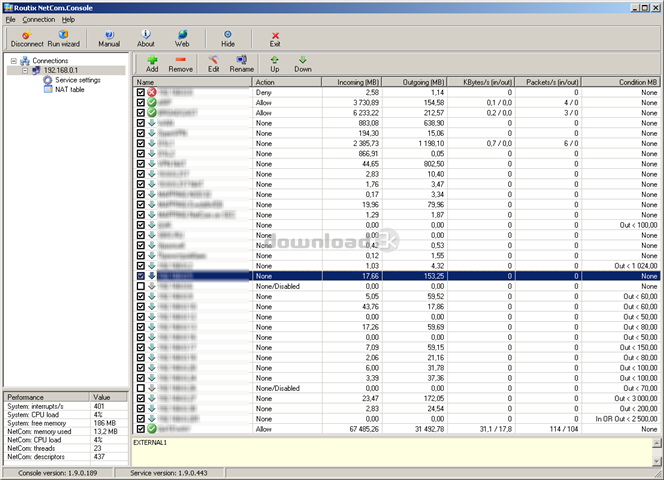
Task: Open the Web globe icon
Action: click(x=182, y=35)
